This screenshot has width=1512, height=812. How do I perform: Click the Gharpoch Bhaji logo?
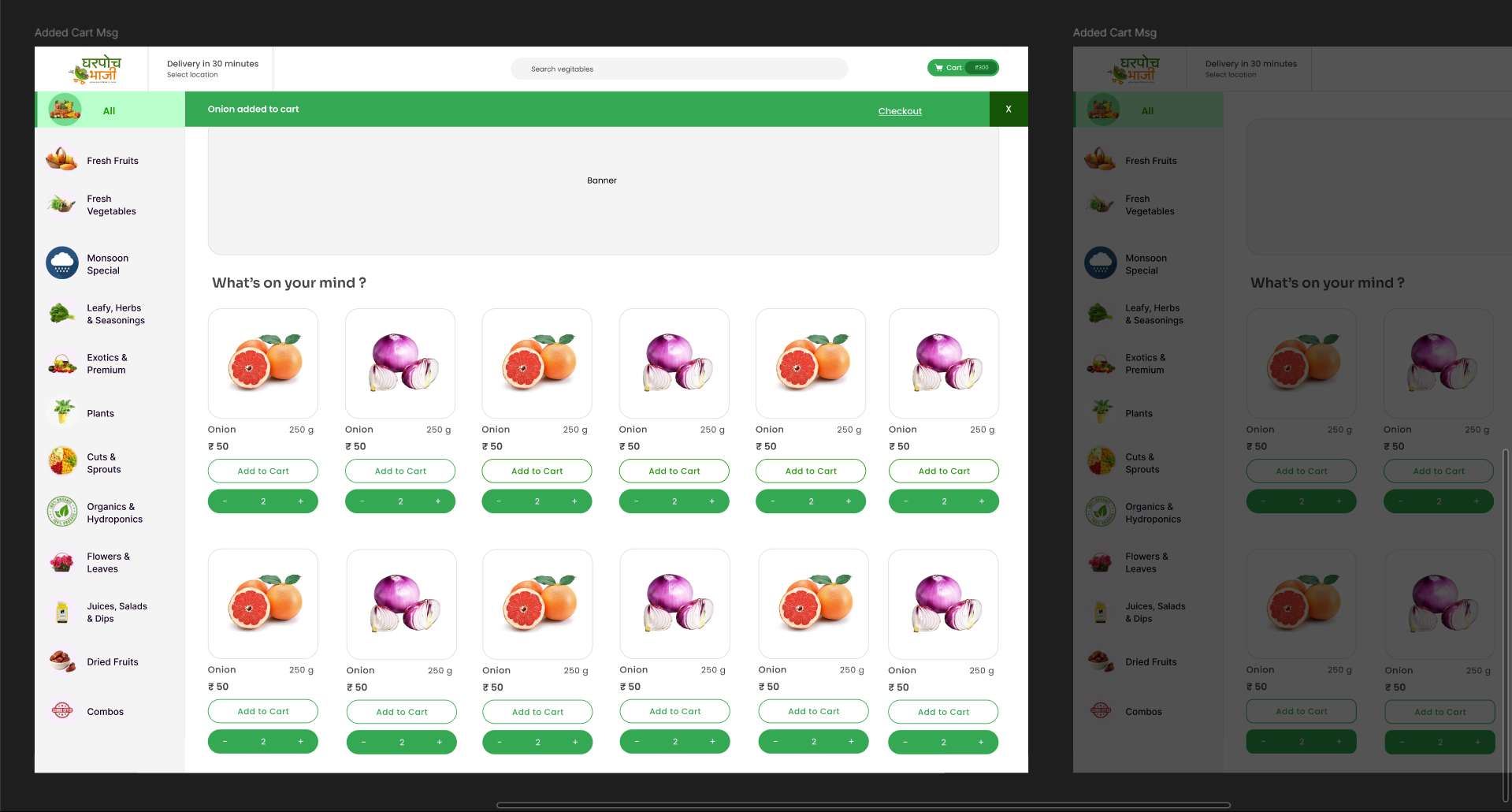95,69
